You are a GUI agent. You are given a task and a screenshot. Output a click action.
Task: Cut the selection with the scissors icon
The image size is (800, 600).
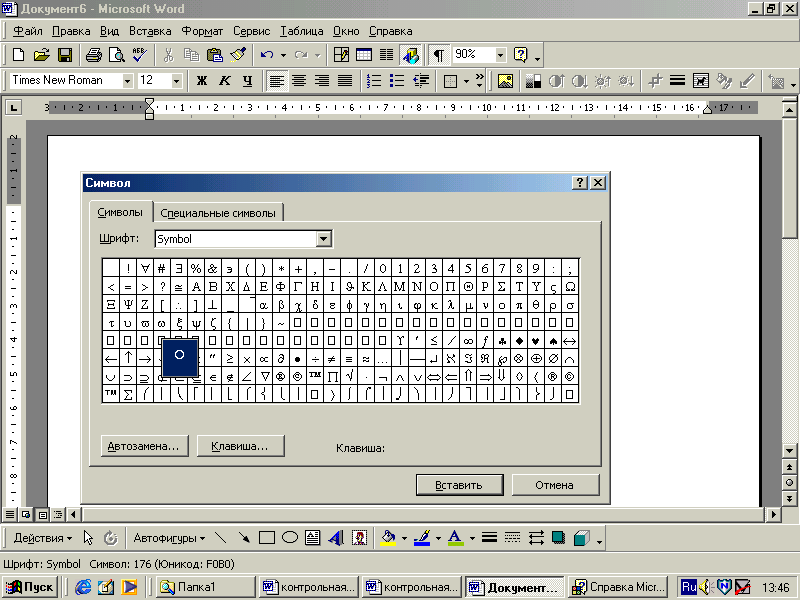click(x=168, y=55)
